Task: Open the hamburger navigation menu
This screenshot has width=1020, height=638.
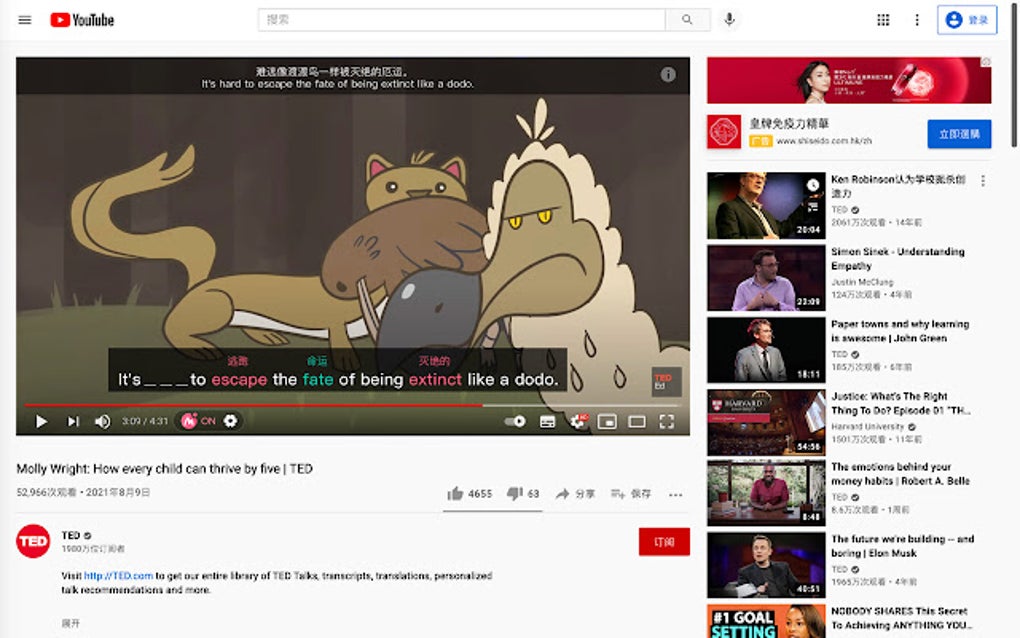Action: point(24,19)
